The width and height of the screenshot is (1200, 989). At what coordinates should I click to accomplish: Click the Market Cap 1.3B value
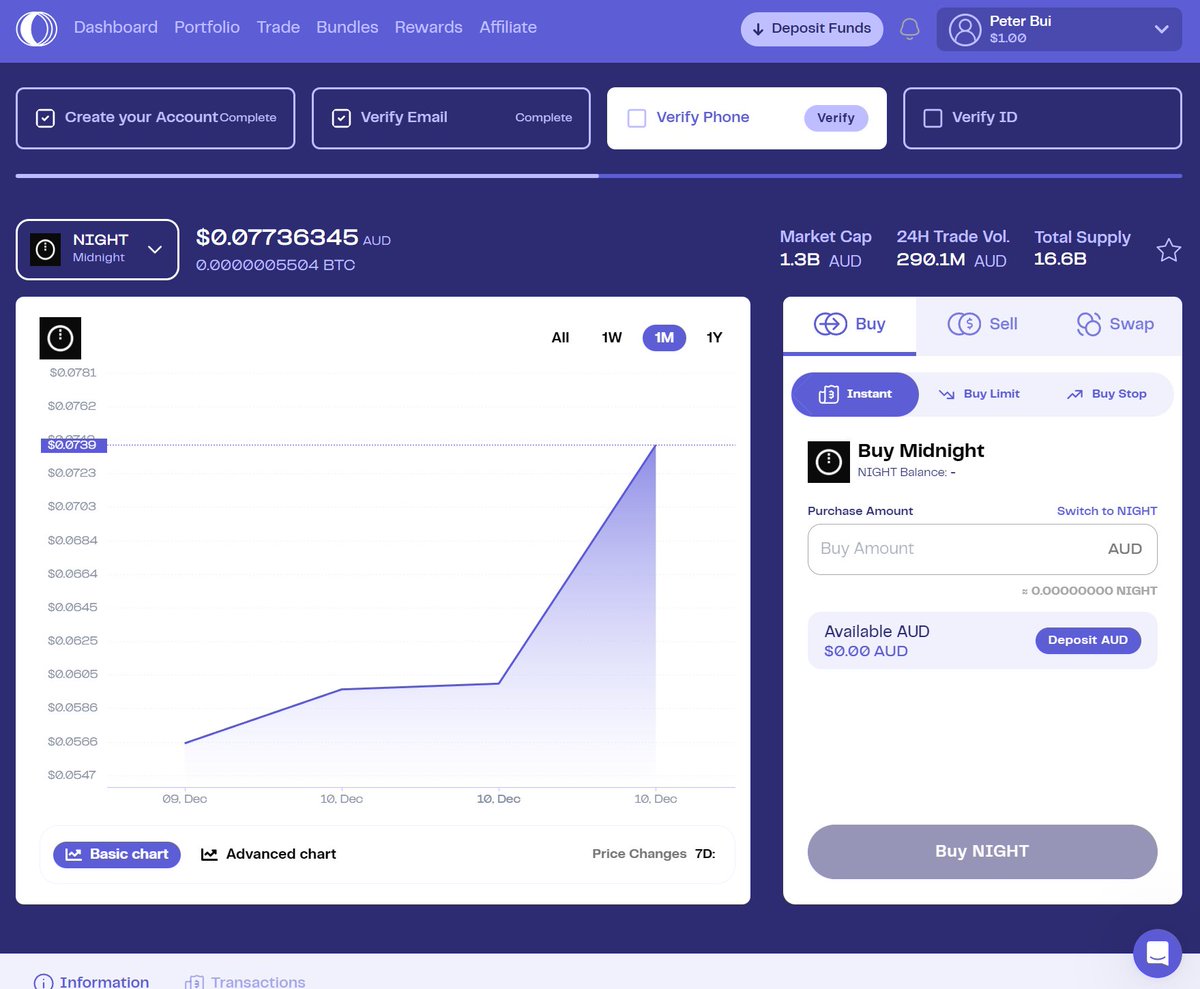point(820,260)
